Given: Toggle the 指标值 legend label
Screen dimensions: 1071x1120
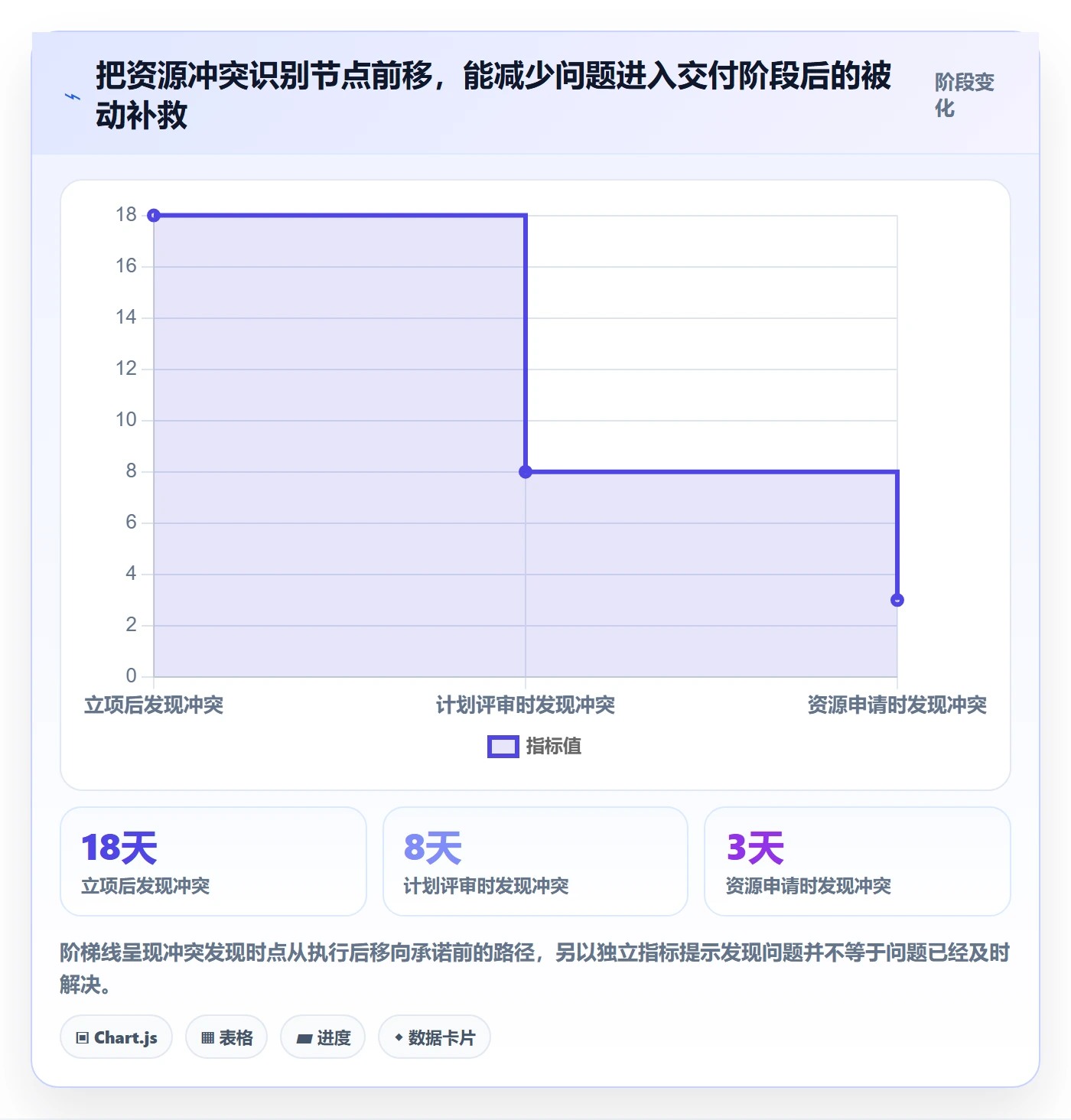Looking at the screenshot, I should point(554,747).
